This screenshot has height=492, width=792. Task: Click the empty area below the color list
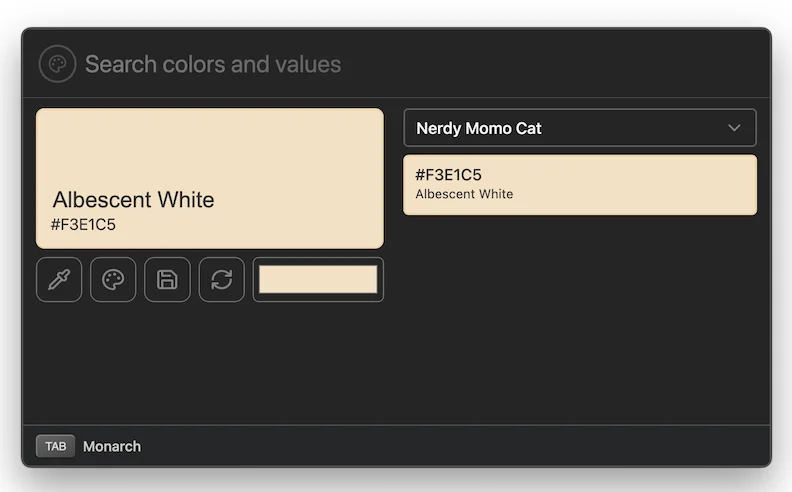(x=580, y=320)
